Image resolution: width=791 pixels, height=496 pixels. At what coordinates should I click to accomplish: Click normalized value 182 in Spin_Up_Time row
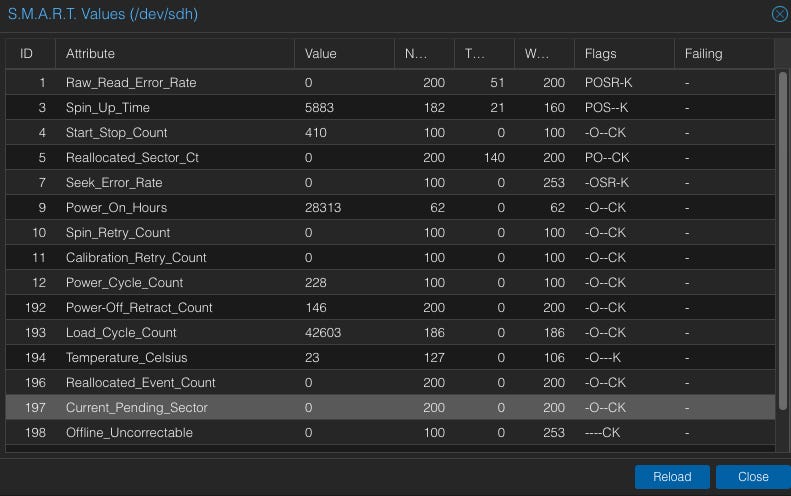pyautogui.click(x=434, y=107)
